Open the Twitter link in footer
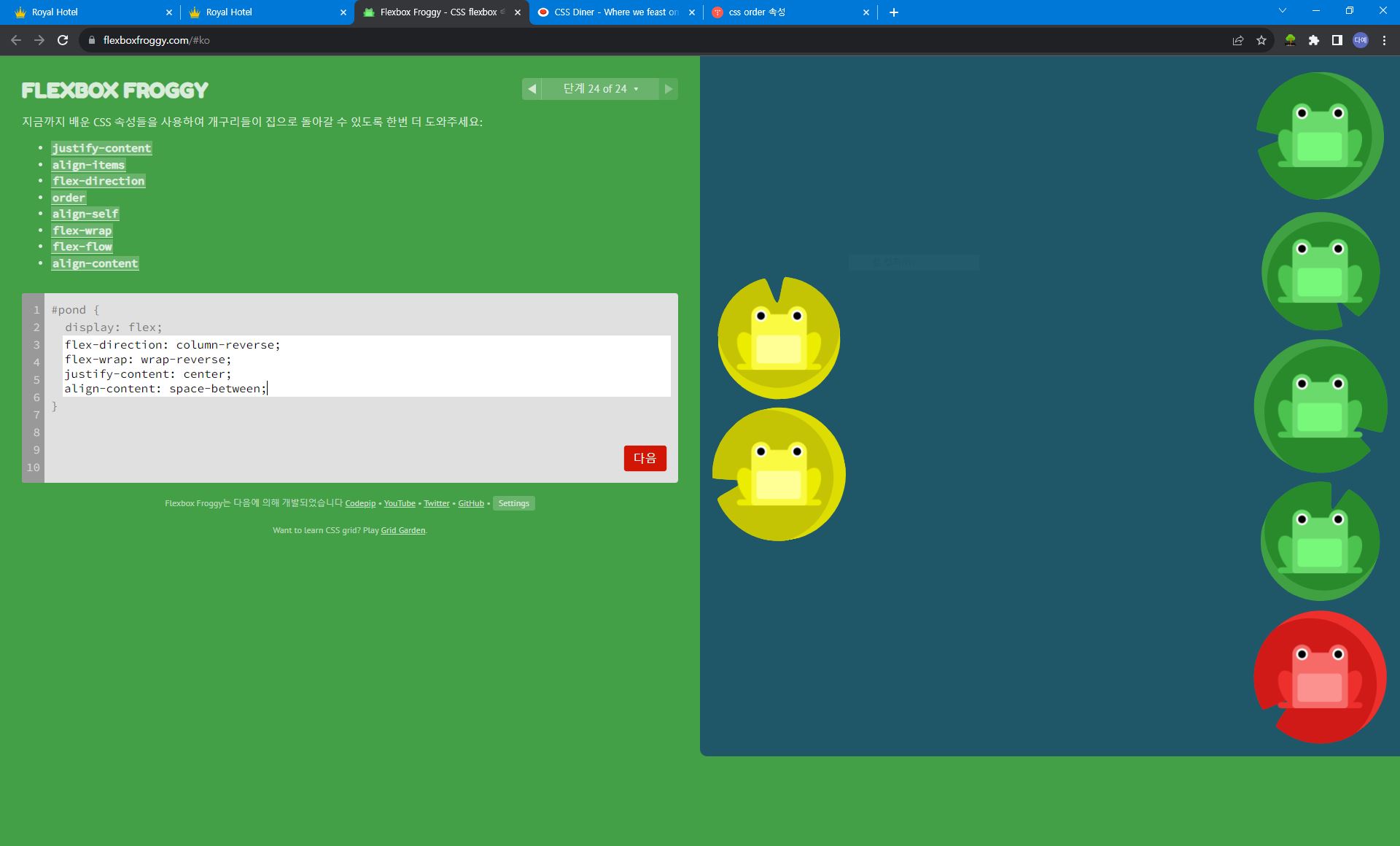1400x846 pixels. (x=437, y=503)
